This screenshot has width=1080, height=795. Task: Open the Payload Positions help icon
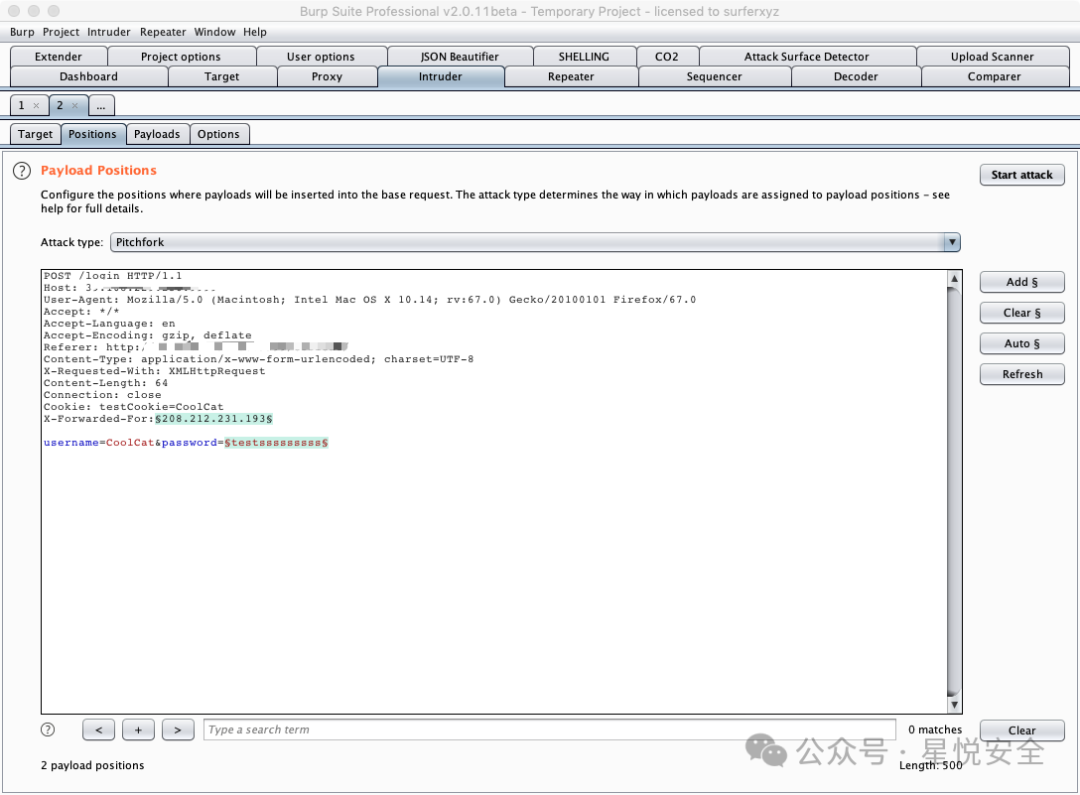[22, 171]
